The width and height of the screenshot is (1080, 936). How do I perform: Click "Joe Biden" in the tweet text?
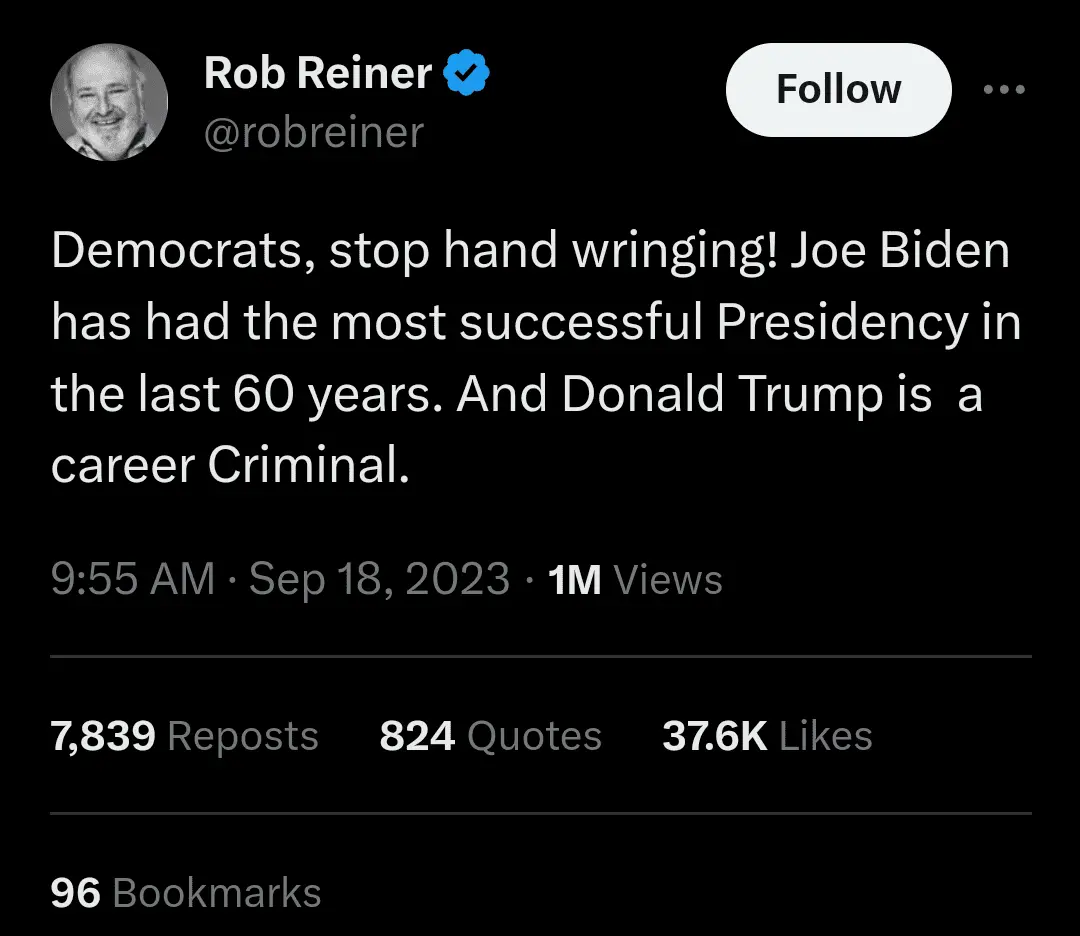click(900, 252)
